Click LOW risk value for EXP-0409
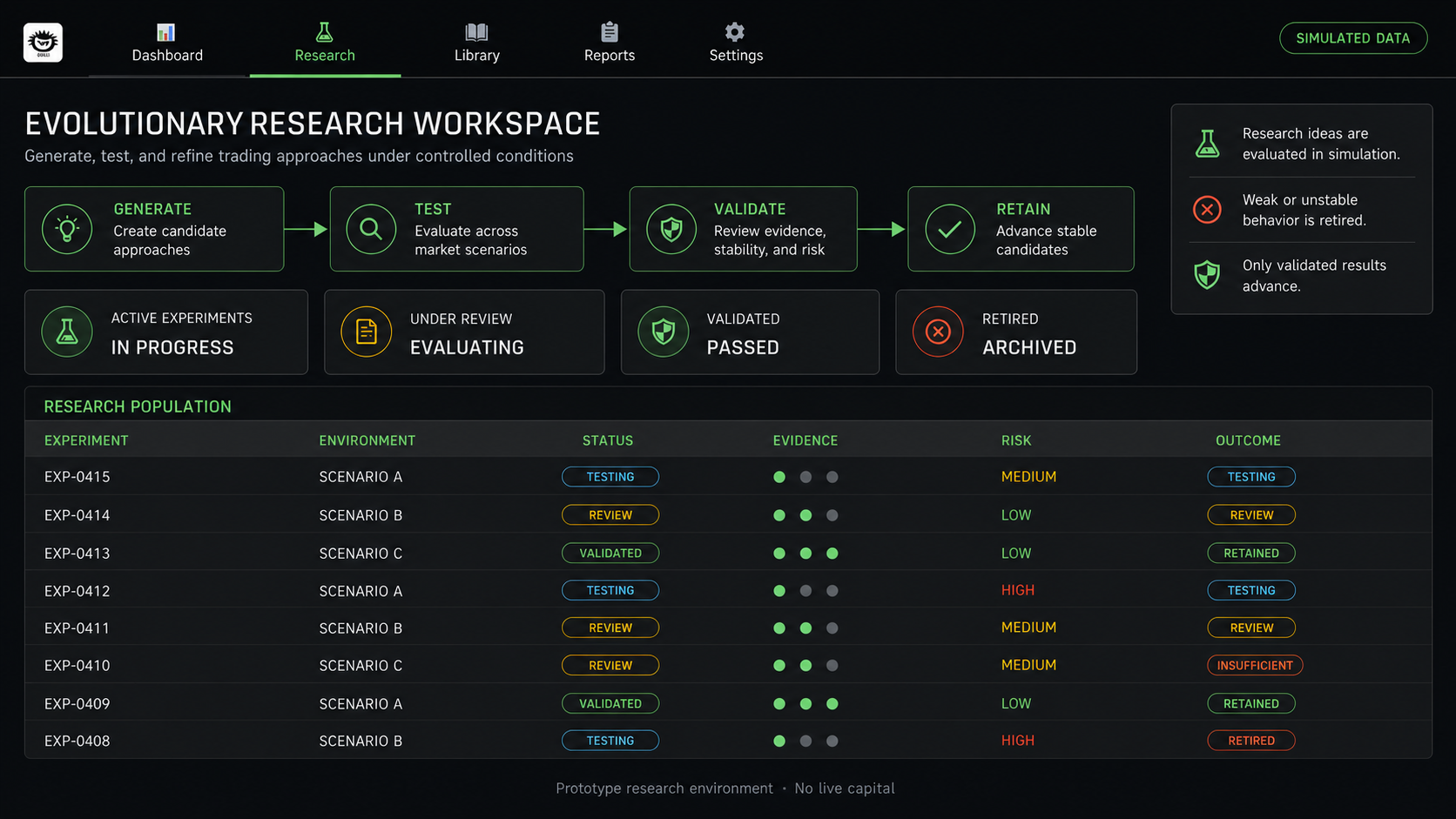The height and width of the screenshot is (819, 1456). [1016, 703]
